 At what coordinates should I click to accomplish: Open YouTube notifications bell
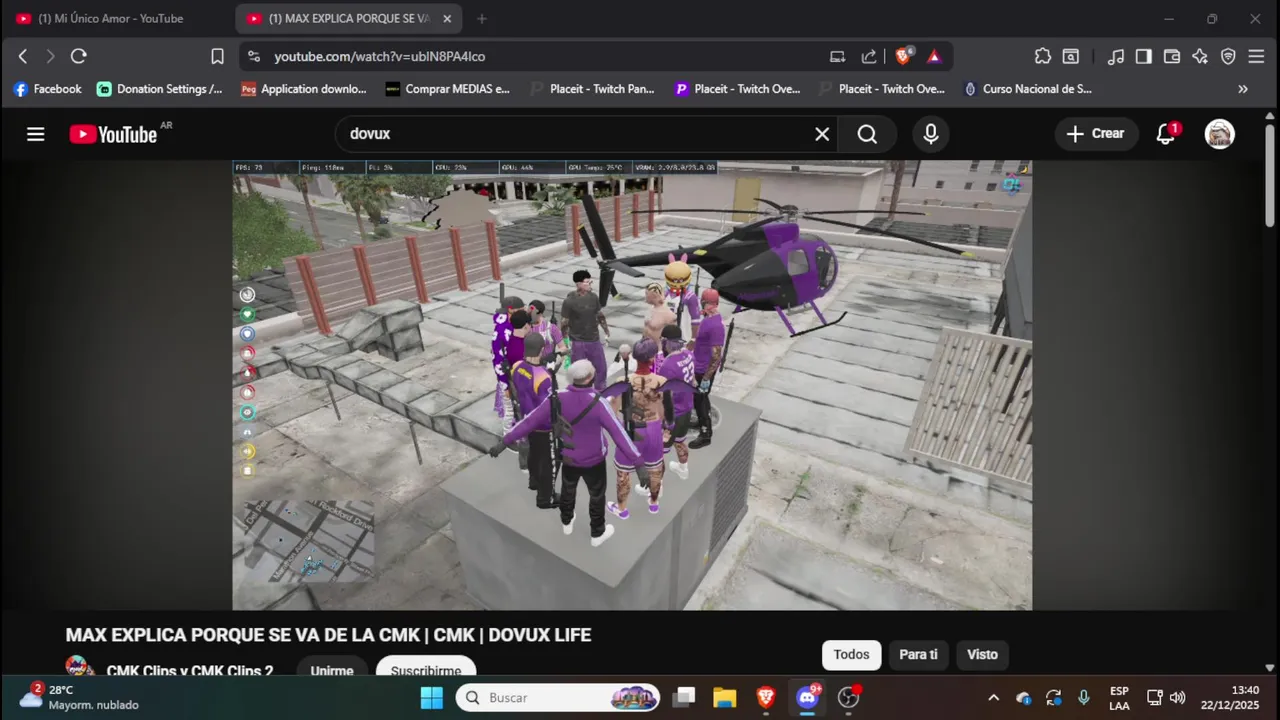pos(1166,134)
